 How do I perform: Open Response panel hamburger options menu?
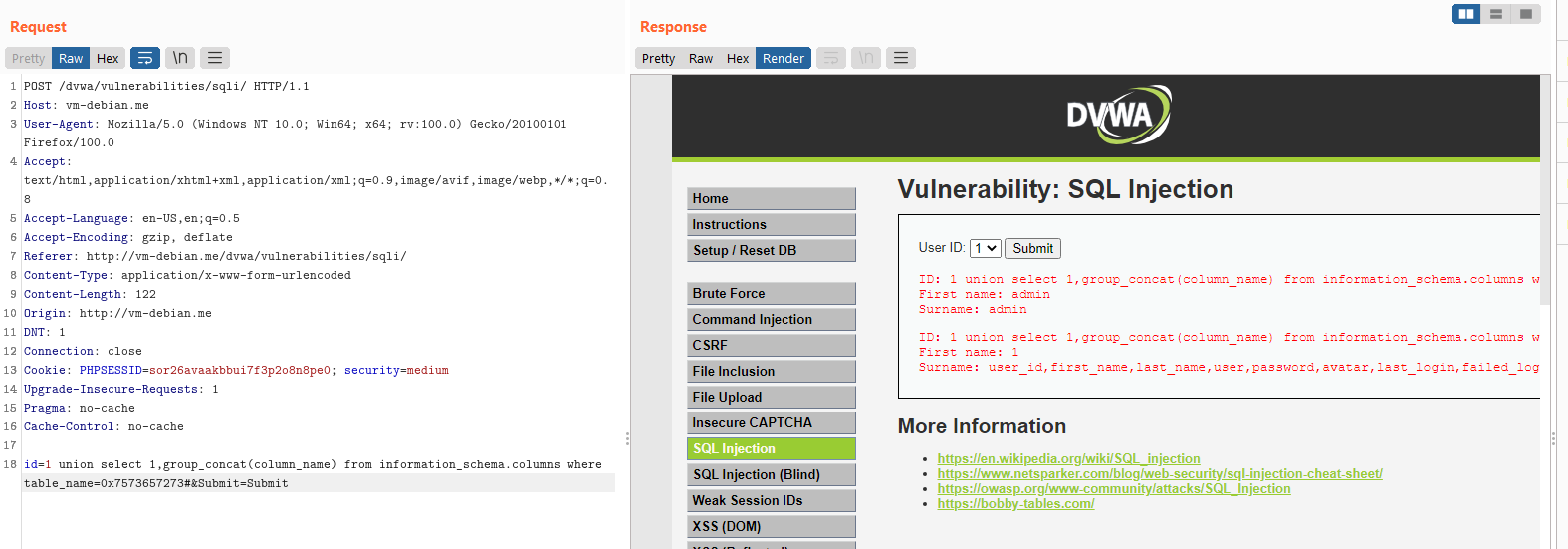tap(901, 58)
